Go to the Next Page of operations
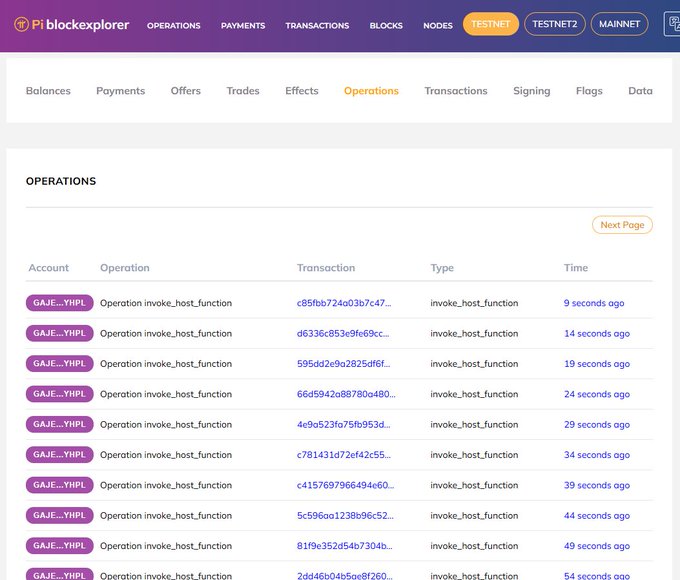Image resolution: width=680 pixels, height=580 pixels. pos(622,225)
